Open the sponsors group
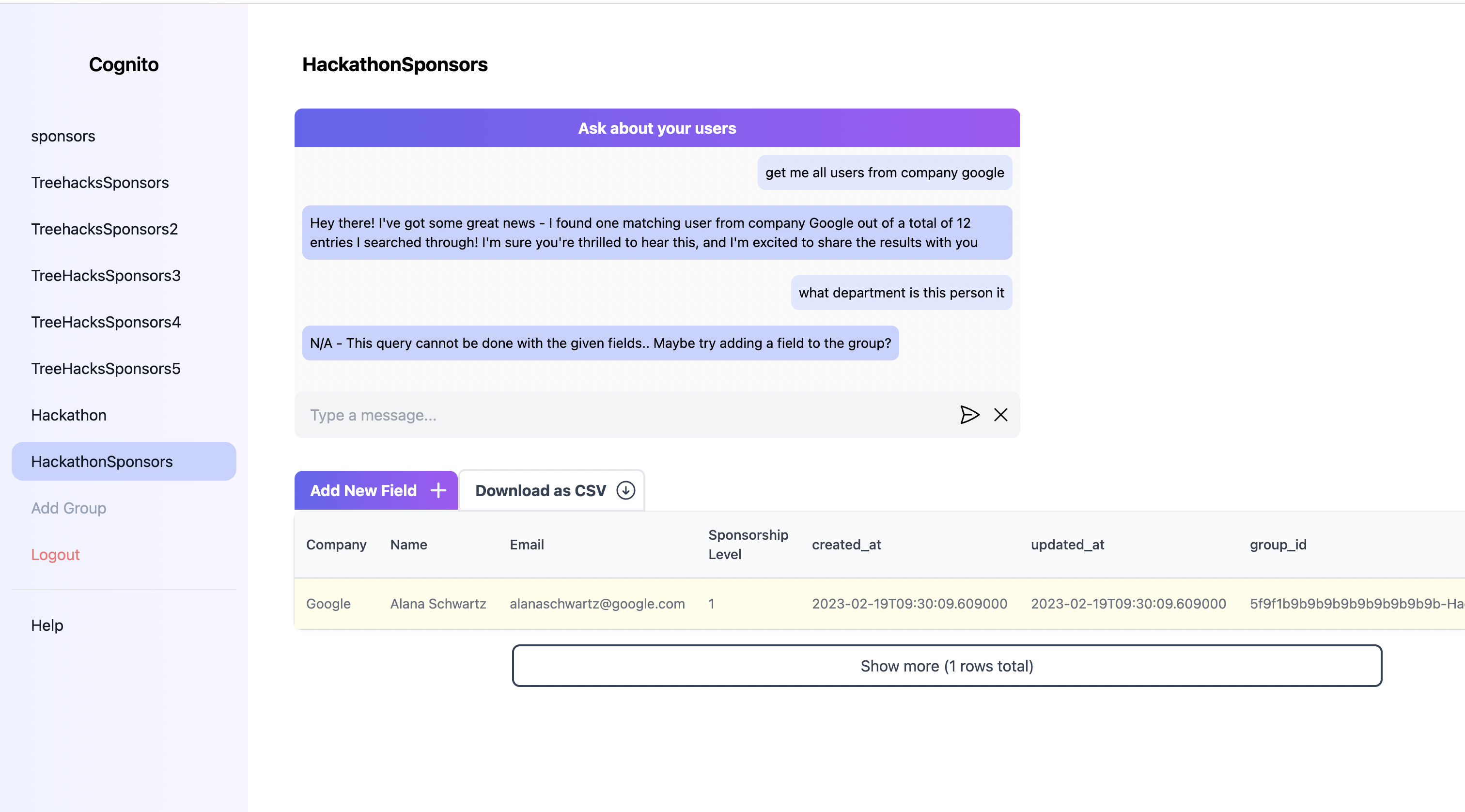This screenshot has height=812, width=1465. (x=63, y=136)
